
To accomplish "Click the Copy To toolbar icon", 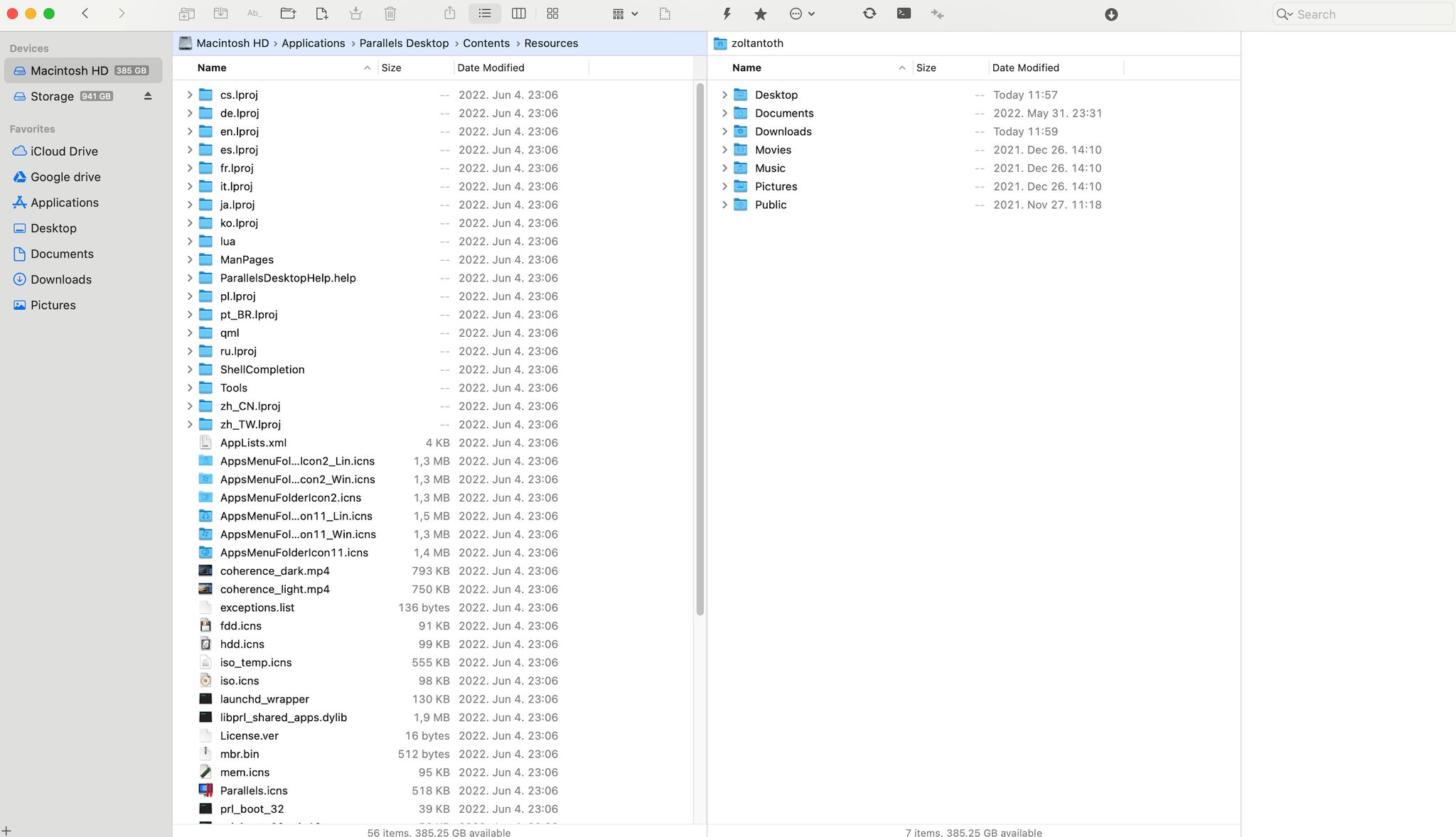I will click(186, 13).
